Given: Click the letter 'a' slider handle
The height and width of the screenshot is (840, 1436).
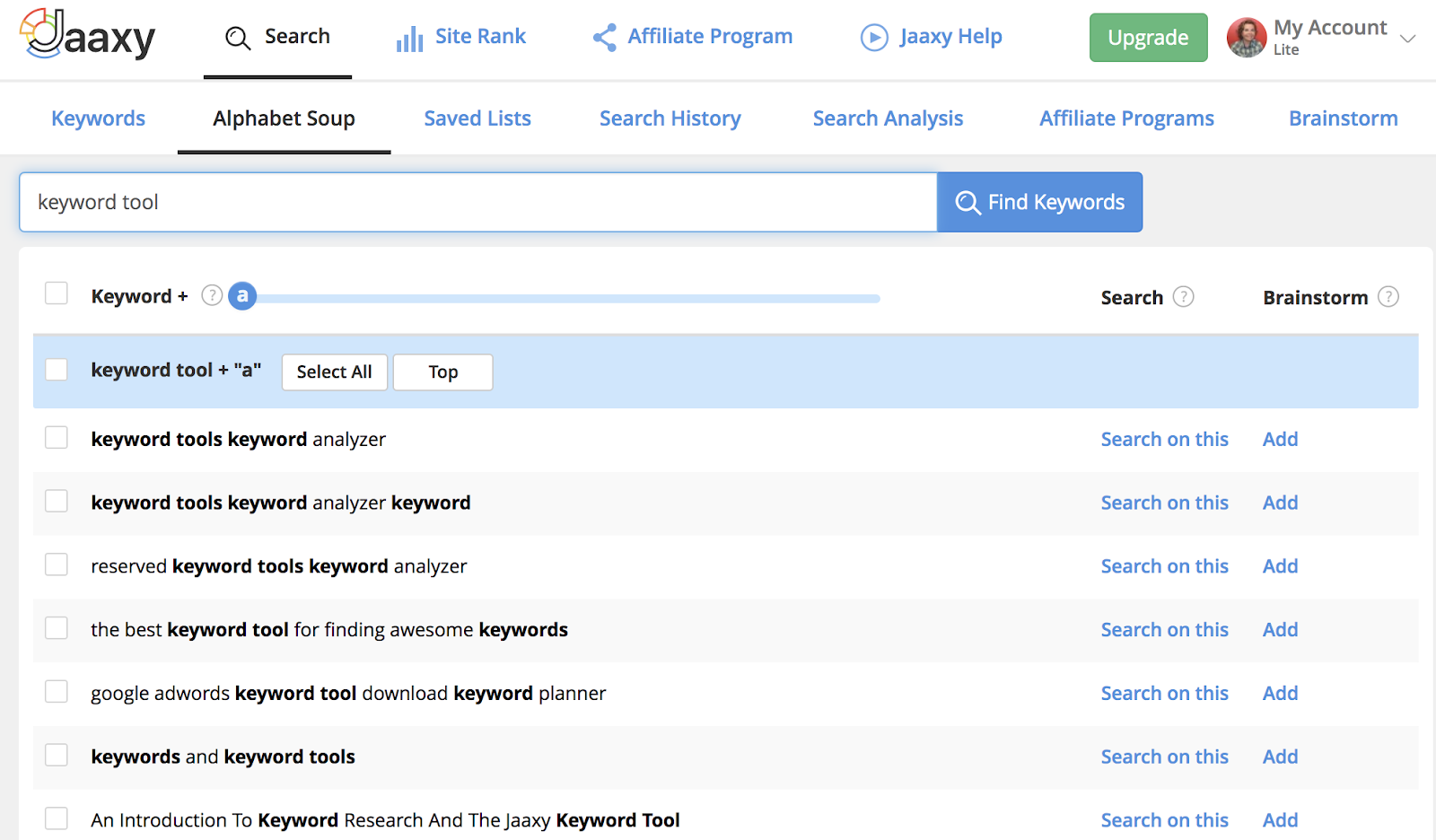Looking at the screenshot, I should click(242, 295).
